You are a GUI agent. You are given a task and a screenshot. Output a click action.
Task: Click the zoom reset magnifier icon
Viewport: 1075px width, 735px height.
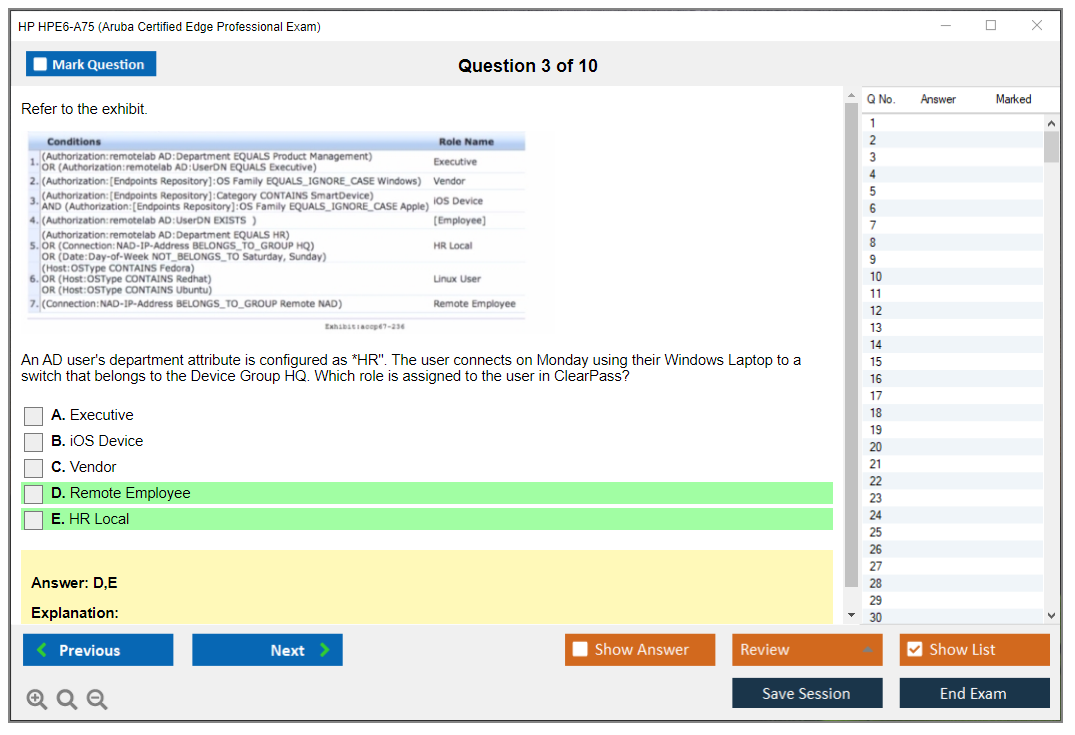pos(67,700)
